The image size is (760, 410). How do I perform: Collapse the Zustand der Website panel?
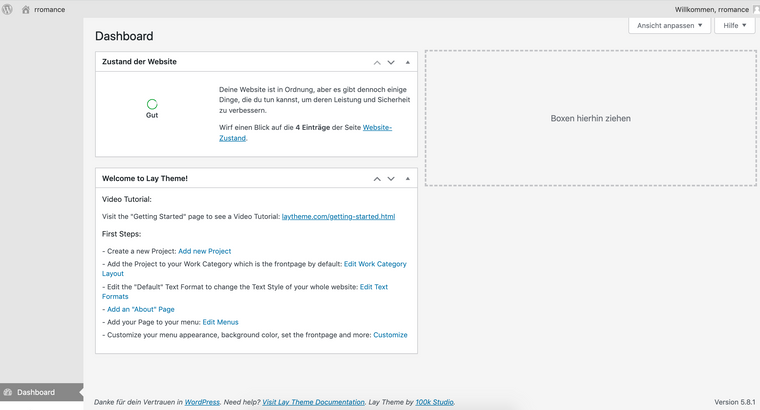tap(407, 62)
